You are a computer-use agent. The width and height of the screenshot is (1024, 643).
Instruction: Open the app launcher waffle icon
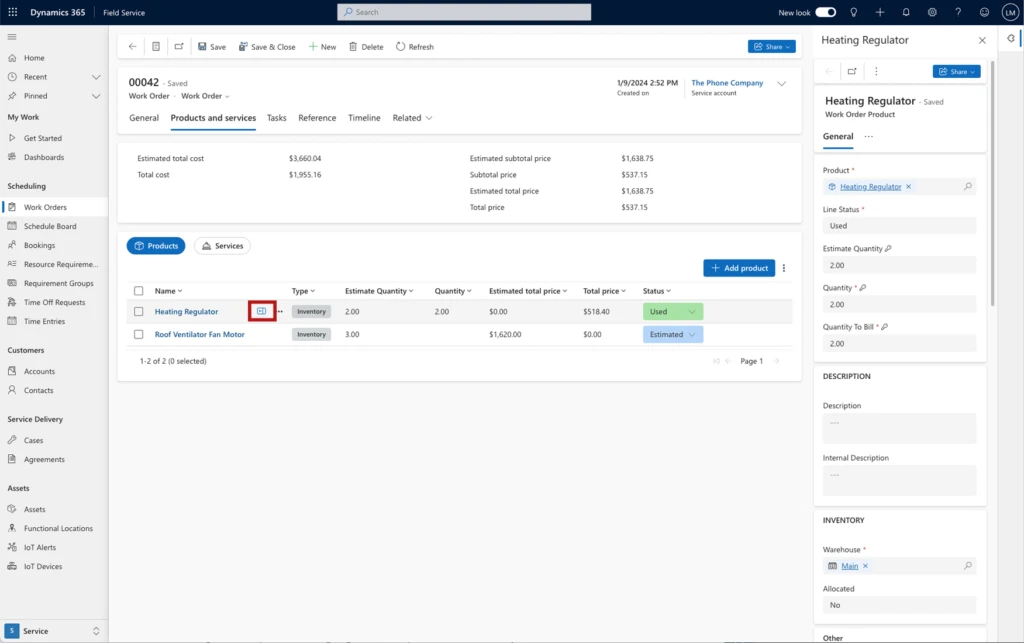coord(12,12)
